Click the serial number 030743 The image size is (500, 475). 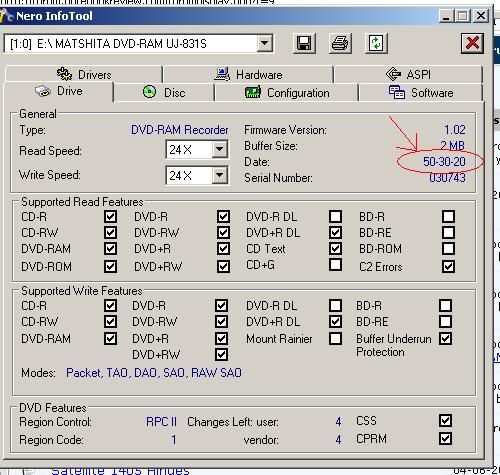click(x=447, y=178)
